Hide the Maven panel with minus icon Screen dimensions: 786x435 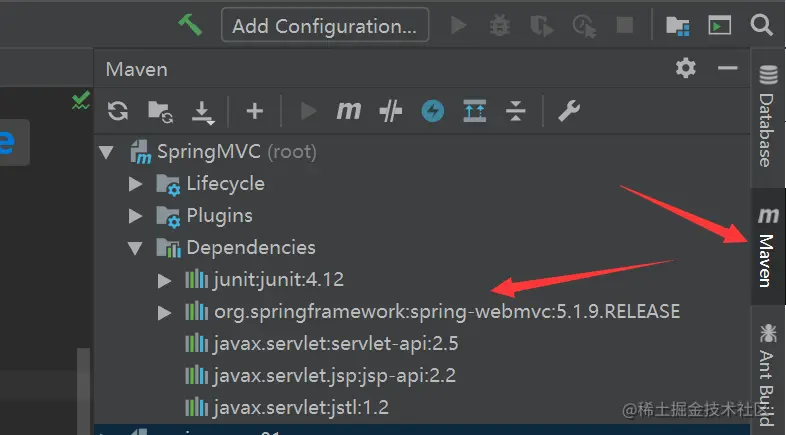point(727,68)
